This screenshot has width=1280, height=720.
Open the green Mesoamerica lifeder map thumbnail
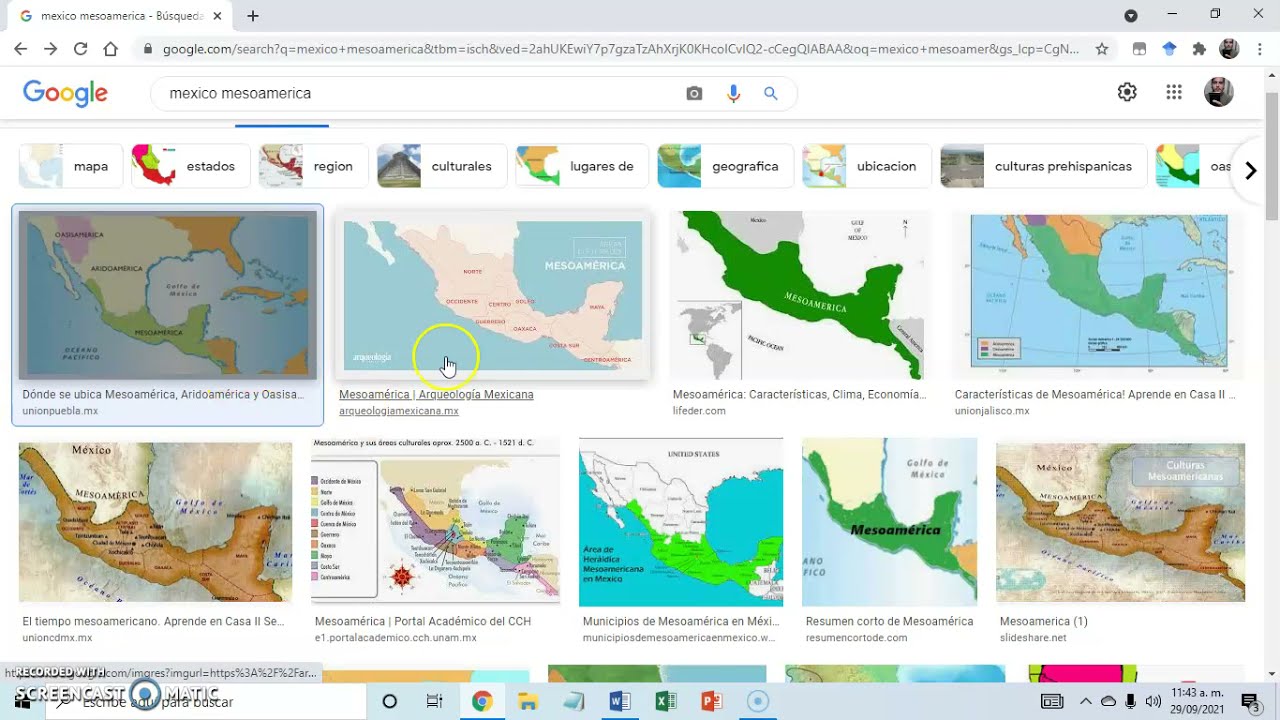coord(801,295)
